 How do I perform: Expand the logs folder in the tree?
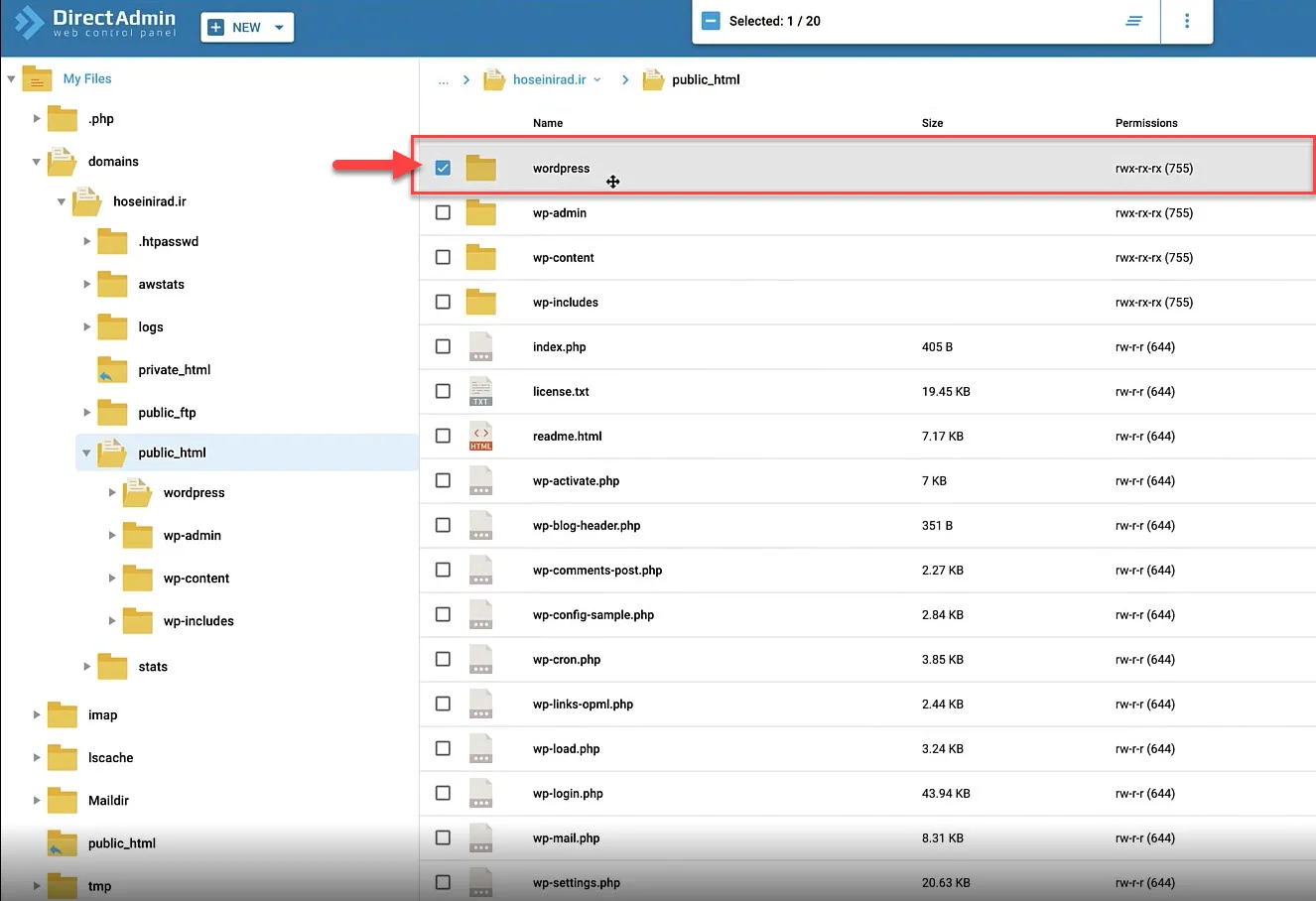(87, 326)
